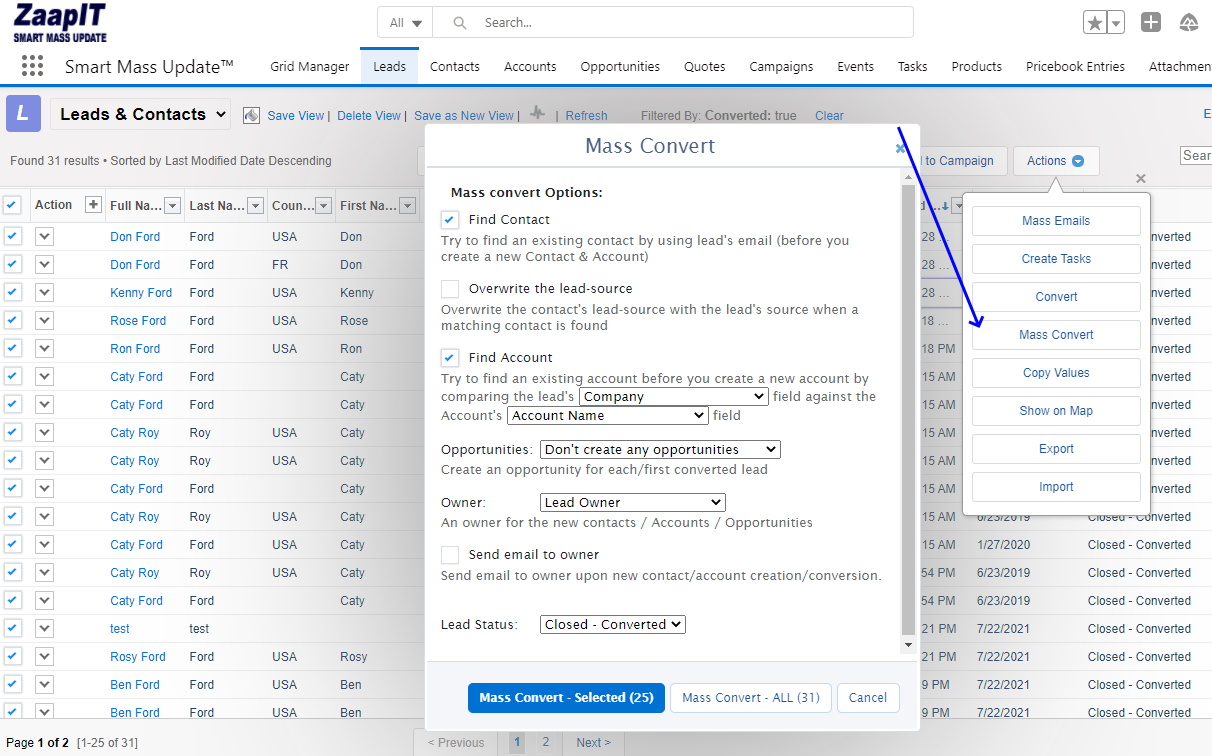Click the global actions plus icon
1212x756 pixels.
1151,23
